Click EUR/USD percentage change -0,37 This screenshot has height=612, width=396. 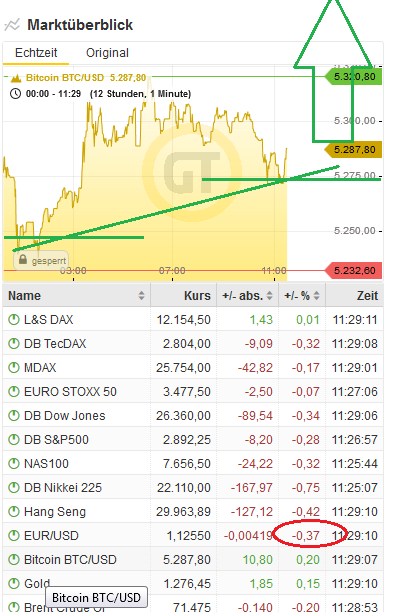pyautogui.click(x=305, y=536)
